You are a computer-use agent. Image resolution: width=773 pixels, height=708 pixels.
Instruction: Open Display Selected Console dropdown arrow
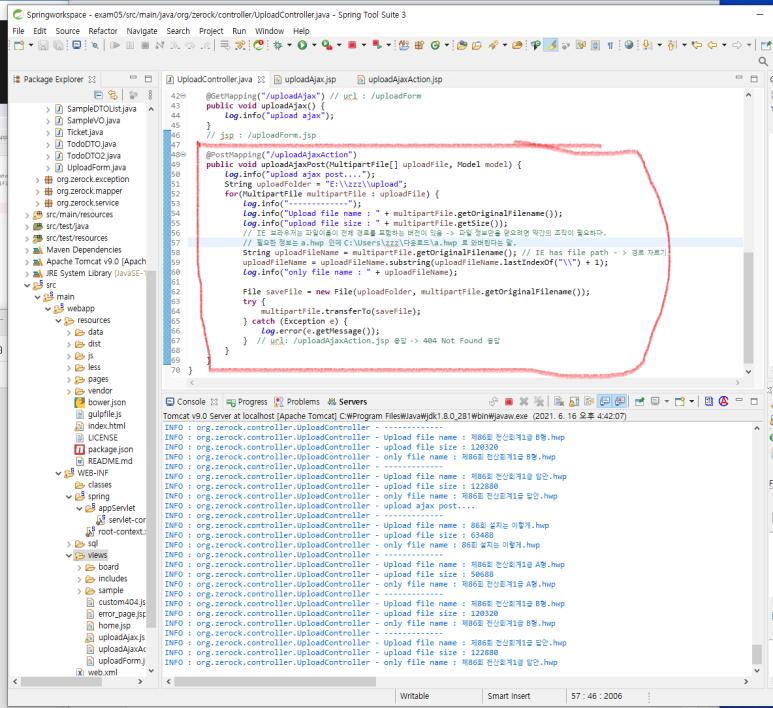point(667,402)
